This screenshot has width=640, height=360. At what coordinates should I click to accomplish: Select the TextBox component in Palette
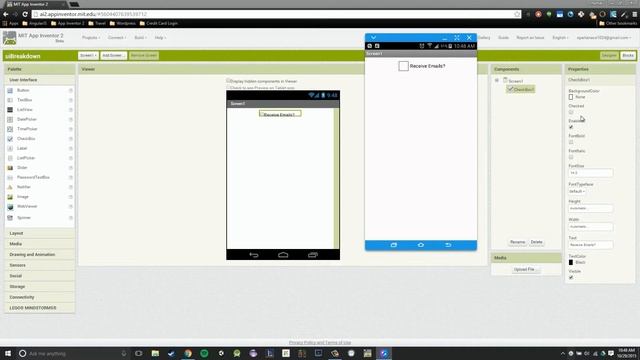pos(24,100)
